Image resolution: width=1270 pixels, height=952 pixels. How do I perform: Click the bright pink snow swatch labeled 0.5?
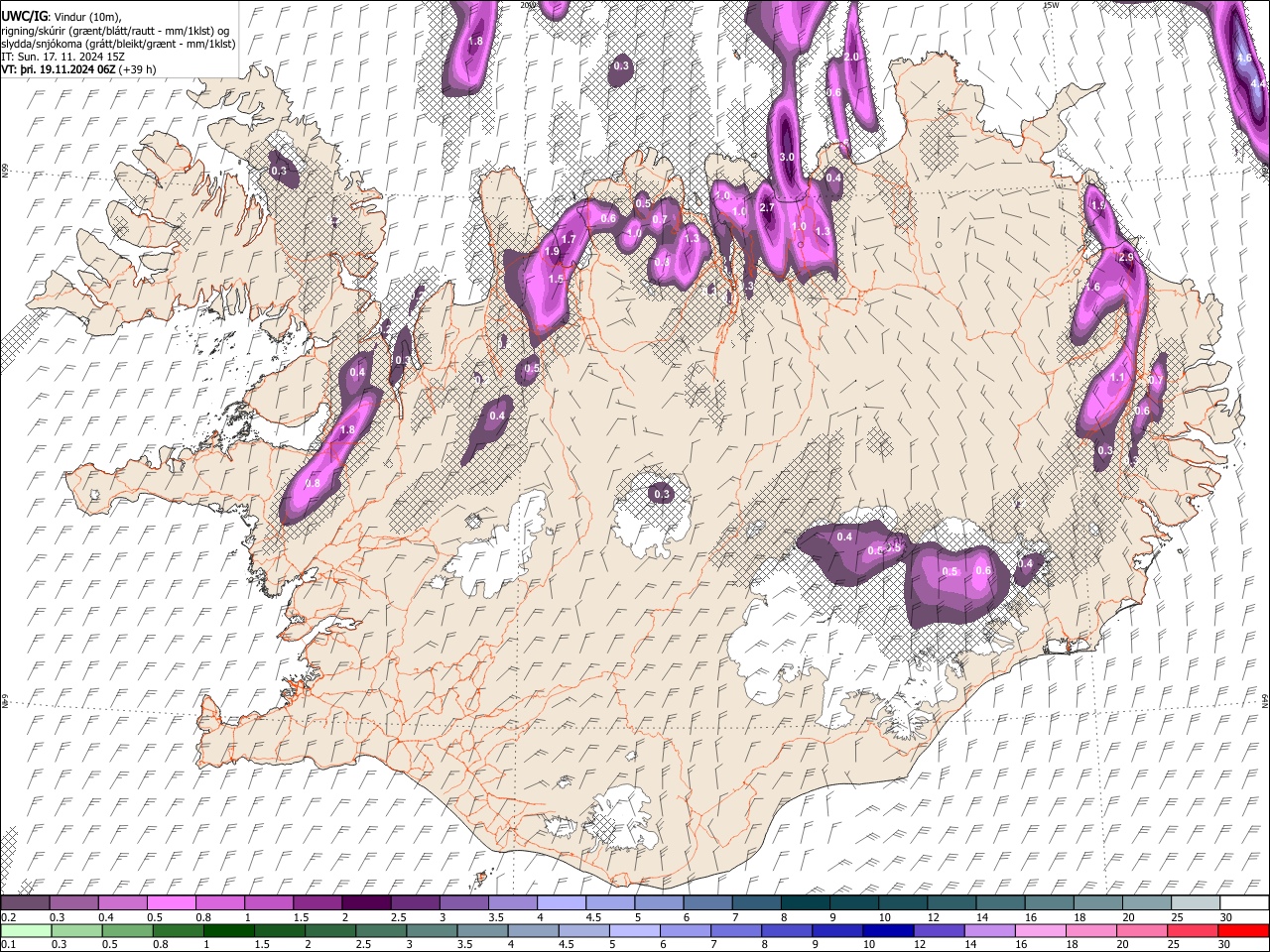click(x=172, y=903)
